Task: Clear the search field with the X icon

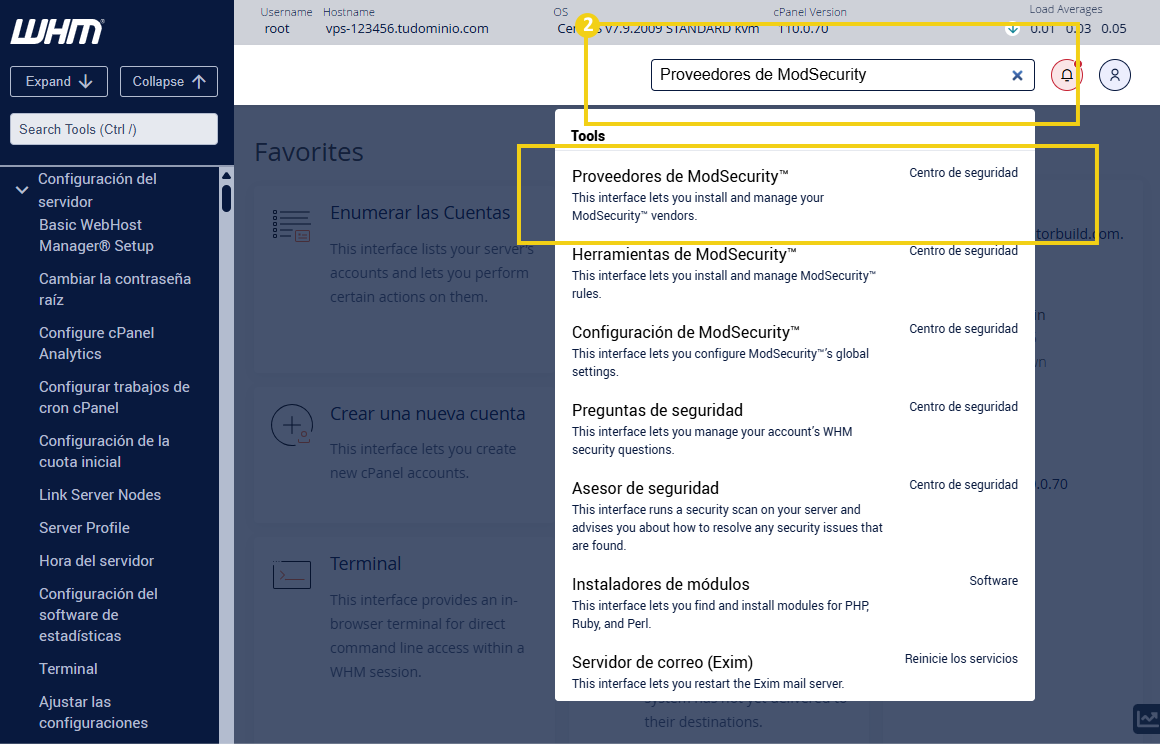Action: tap(1017, 75)
